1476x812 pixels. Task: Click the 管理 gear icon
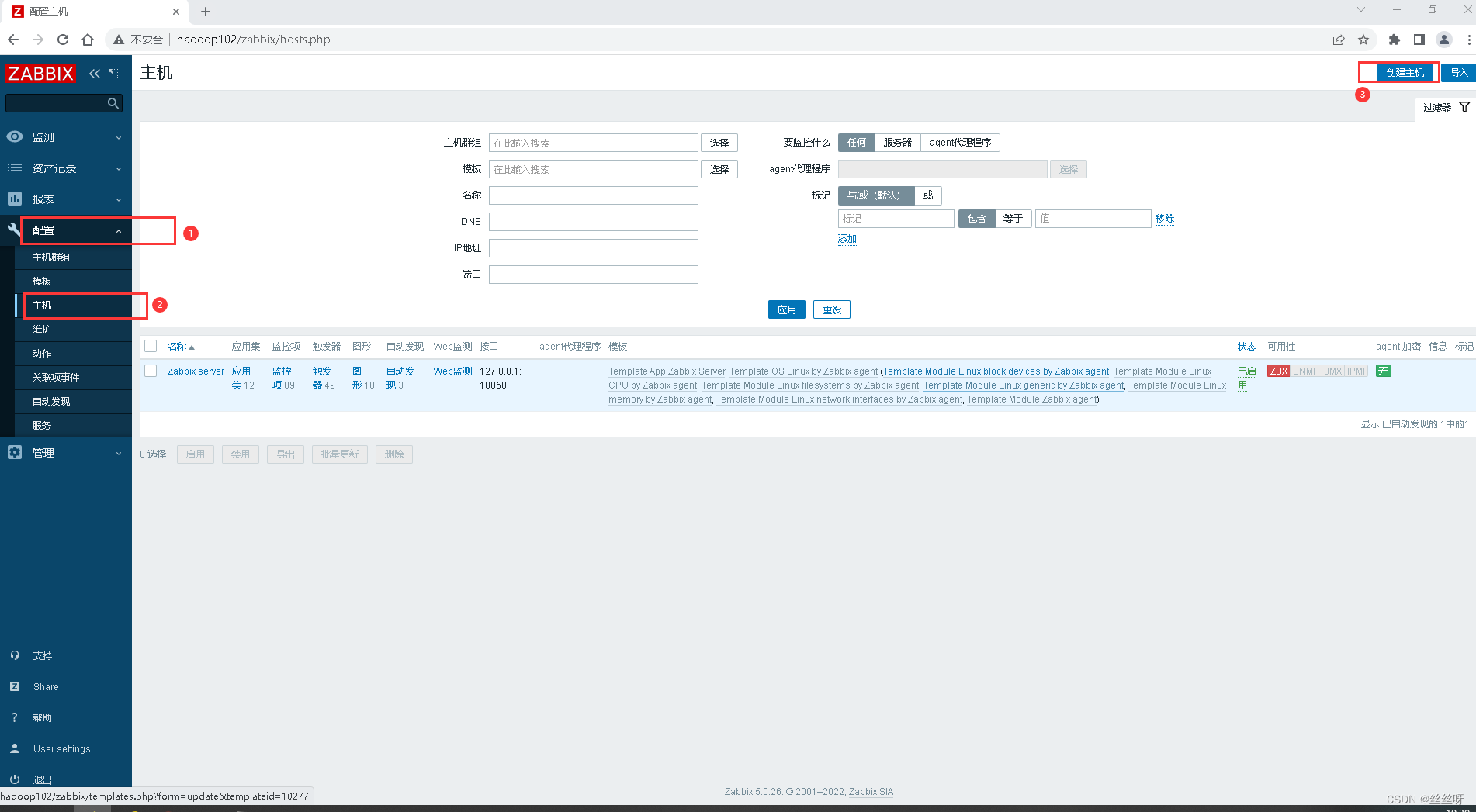point(15,452)
